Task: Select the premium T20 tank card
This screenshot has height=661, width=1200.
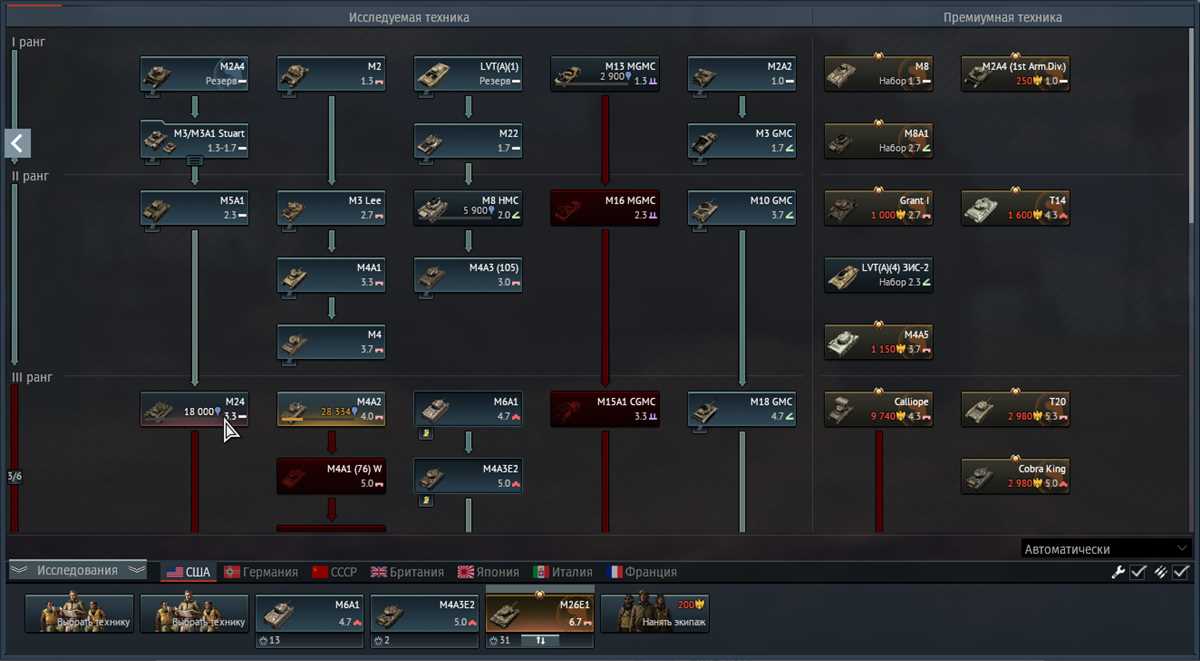Action: (1016, 409)
